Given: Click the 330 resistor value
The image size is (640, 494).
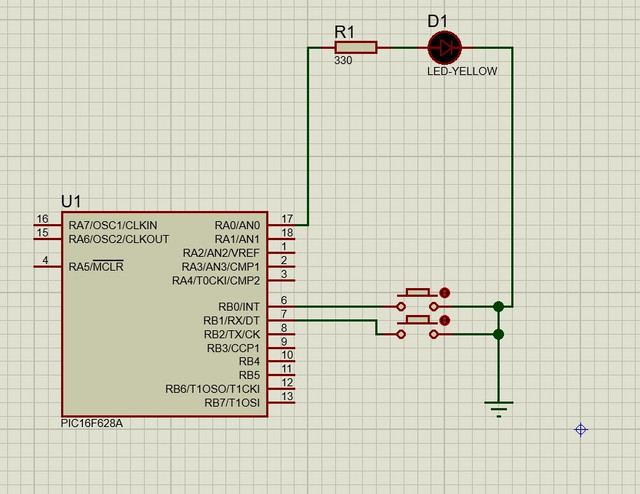Looking at the screenshot, I should pos(343,60).
